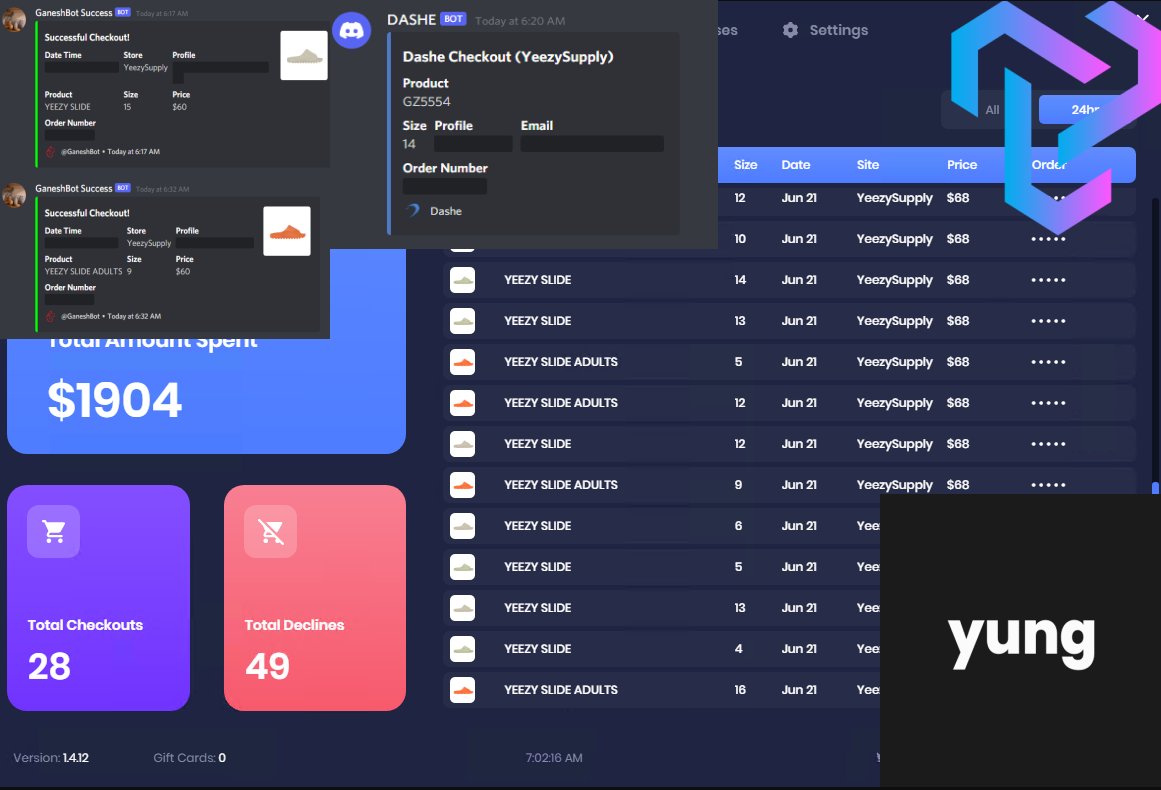Click the Gift Cards: 0 label

point(190,757)
